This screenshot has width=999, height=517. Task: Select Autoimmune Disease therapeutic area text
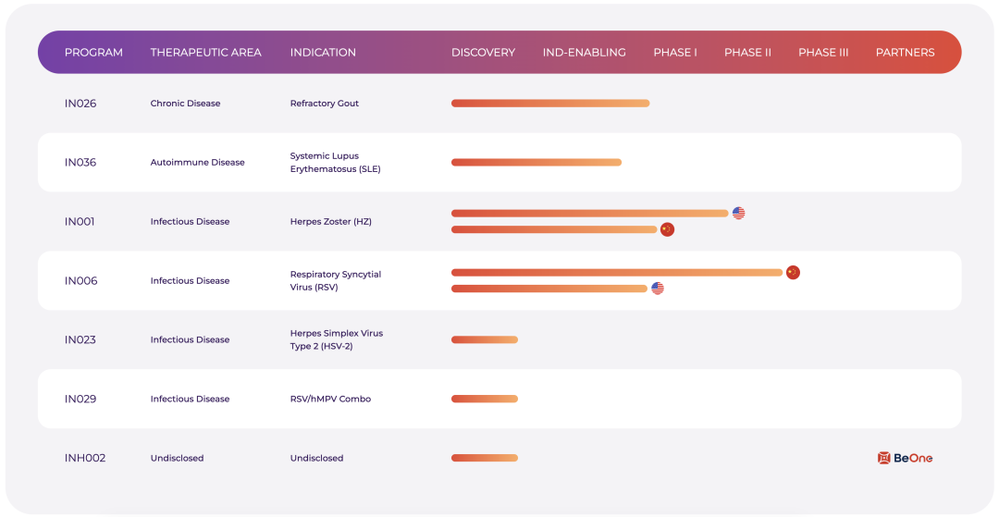197,162
